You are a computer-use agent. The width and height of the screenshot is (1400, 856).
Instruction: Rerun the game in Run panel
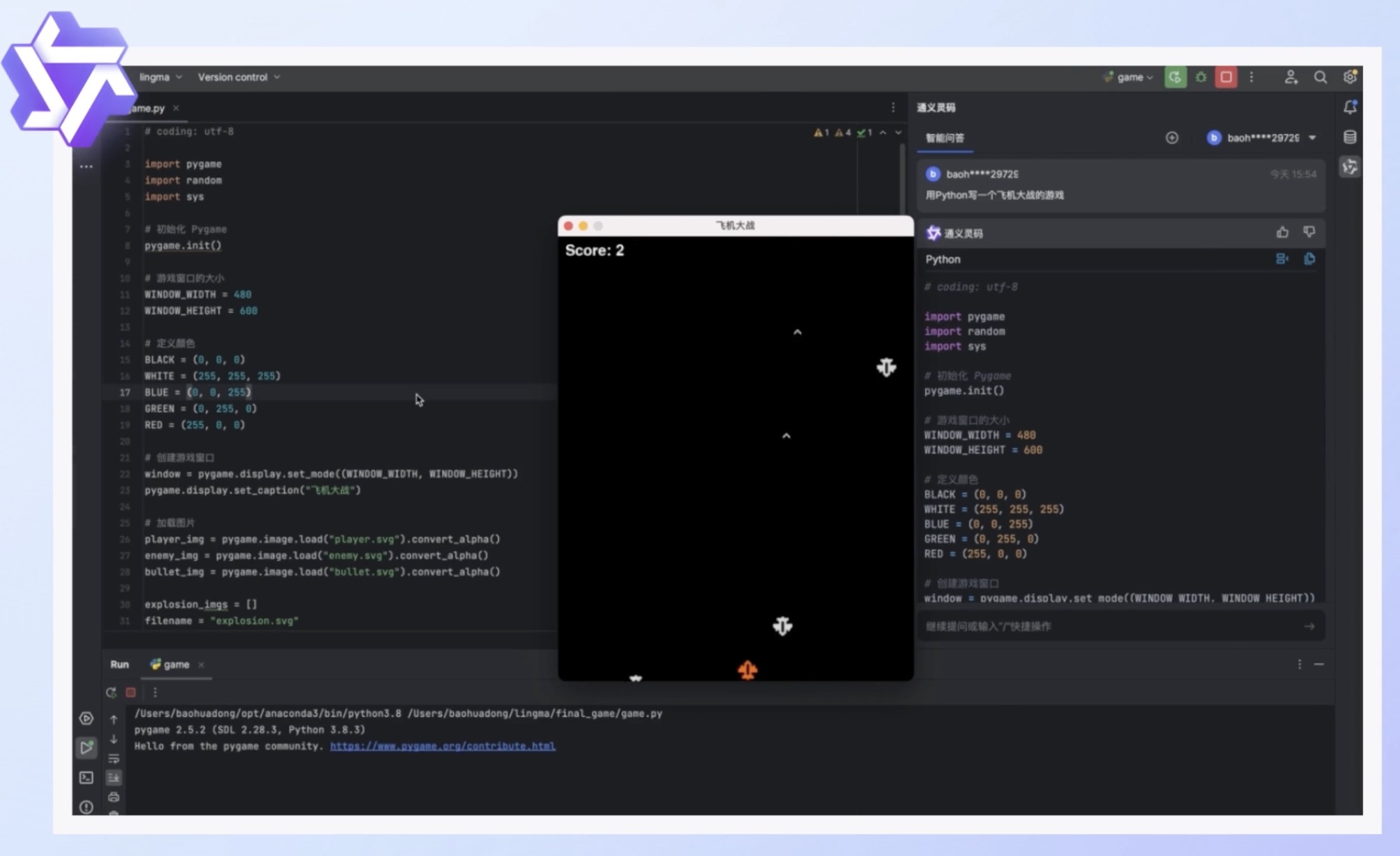click(x=111, y=692)
